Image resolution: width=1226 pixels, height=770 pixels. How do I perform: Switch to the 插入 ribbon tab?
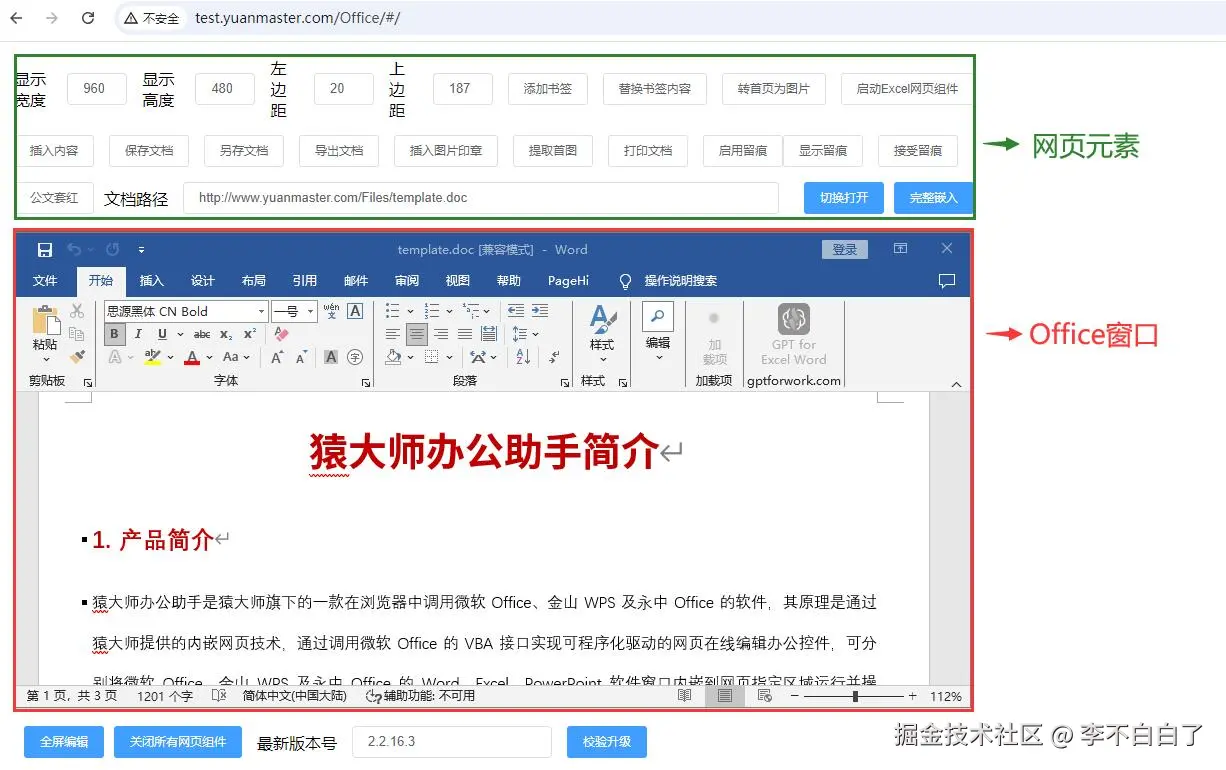152,281
